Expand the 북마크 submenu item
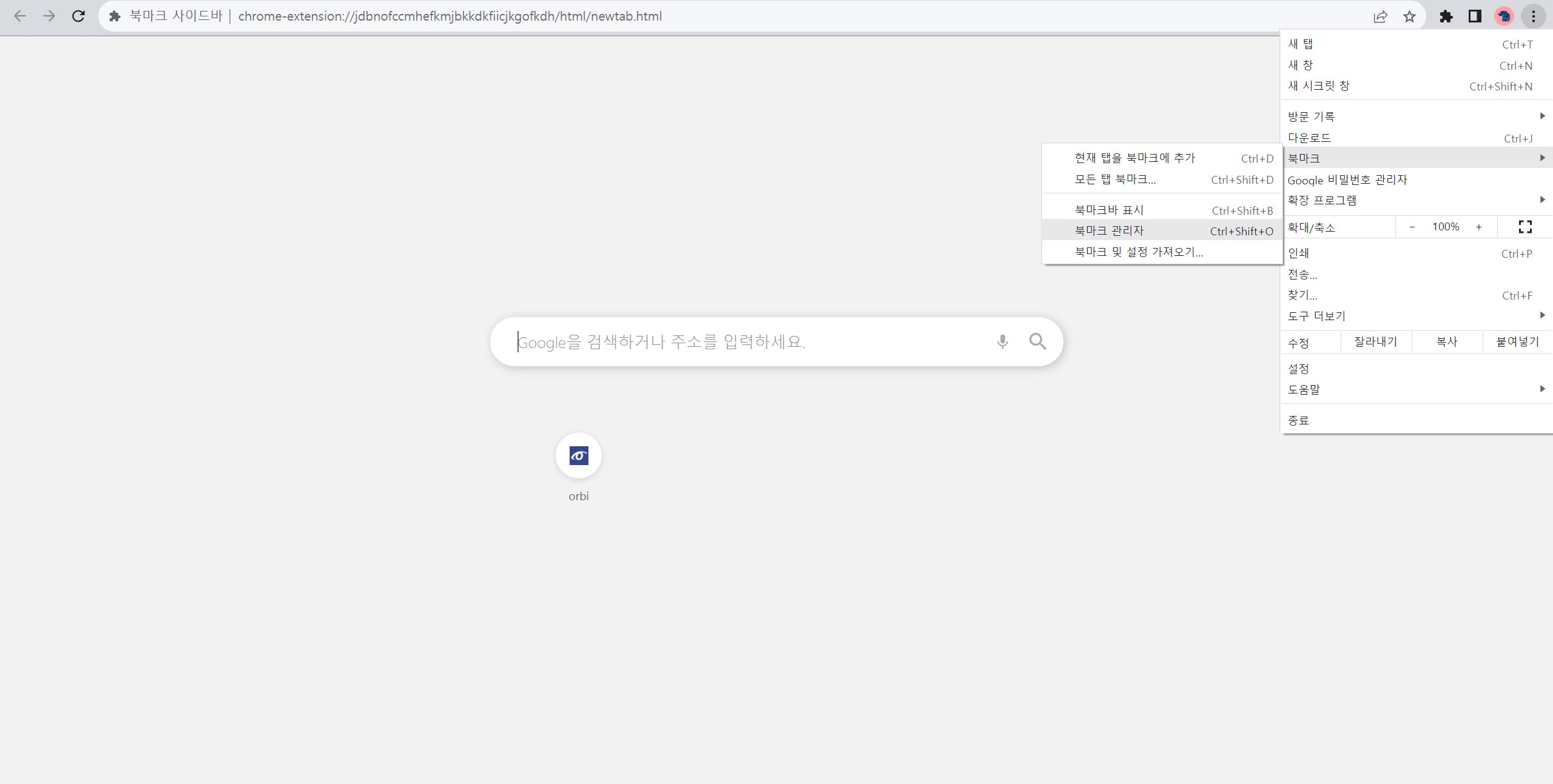The image size is (1553, 784). coord(1417,158)
